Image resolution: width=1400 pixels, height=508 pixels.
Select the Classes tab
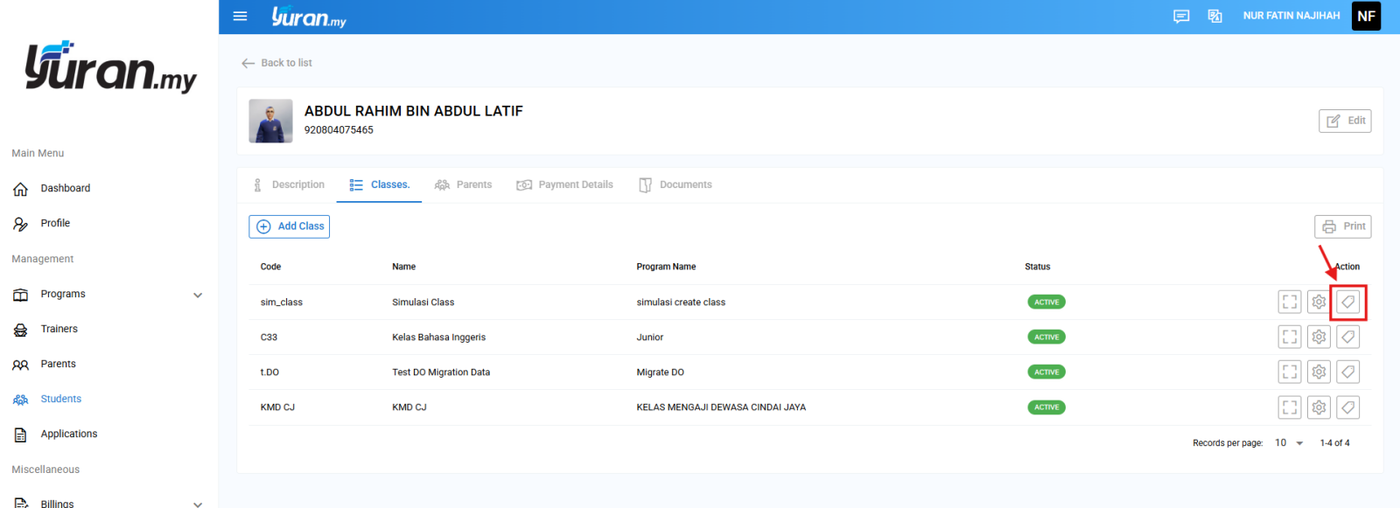379,185
